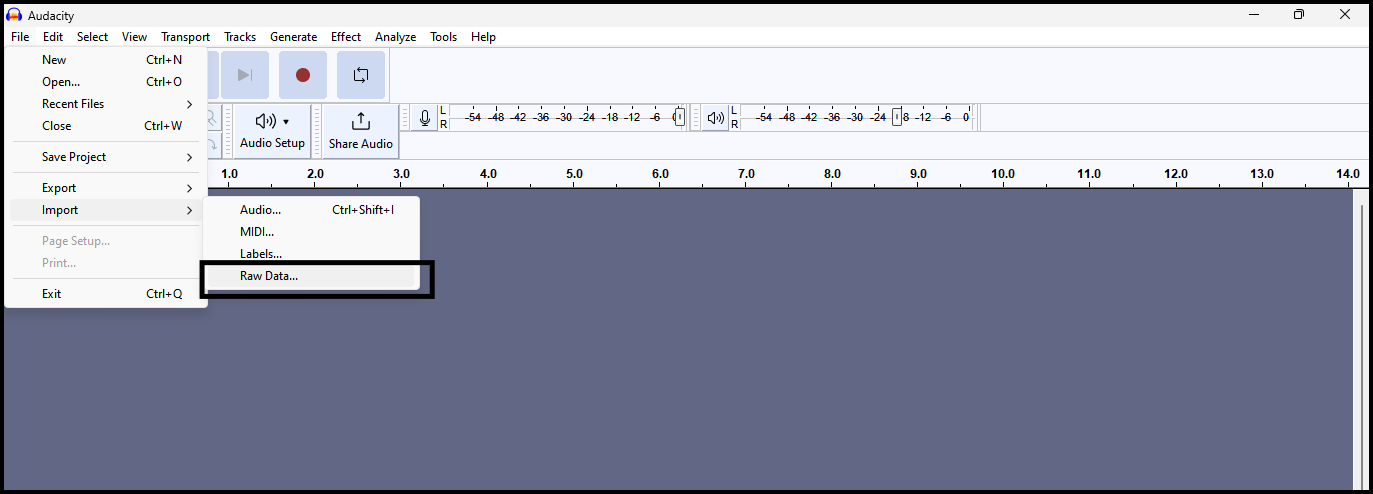Open the Select menu
This screenshot has height=494, width=1373.
pyautogui.click(x=92, y=37)
